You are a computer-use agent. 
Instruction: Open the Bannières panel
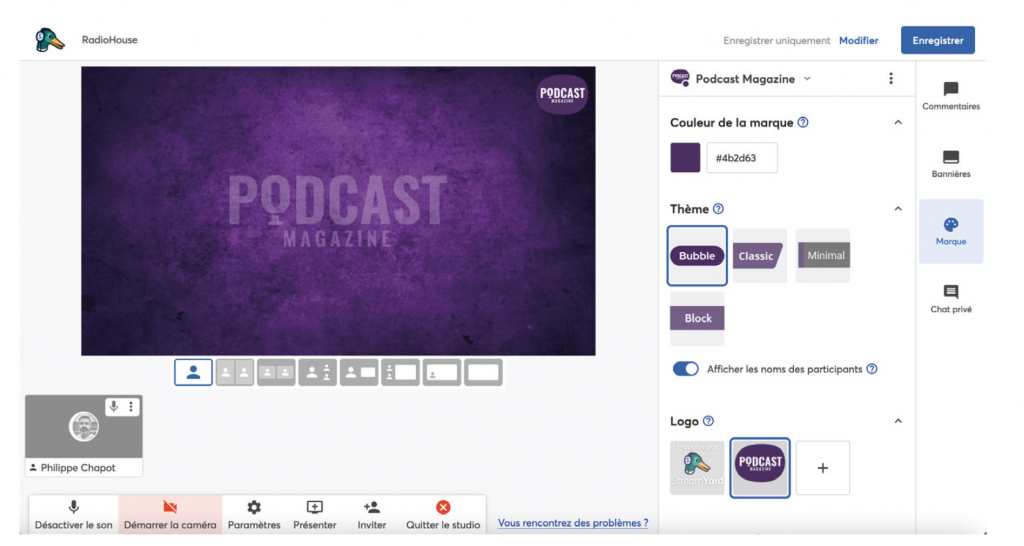[x=951, y=164]
